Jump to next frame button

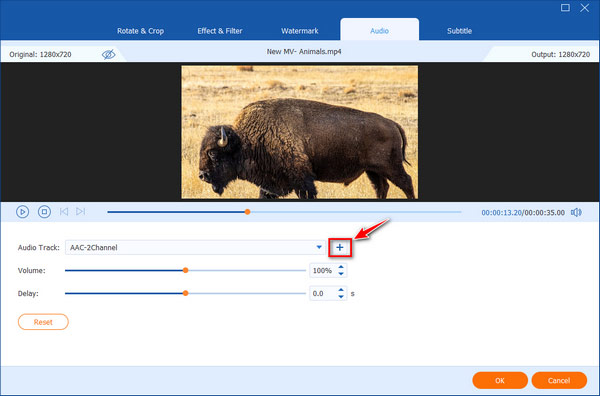[80, 212]
